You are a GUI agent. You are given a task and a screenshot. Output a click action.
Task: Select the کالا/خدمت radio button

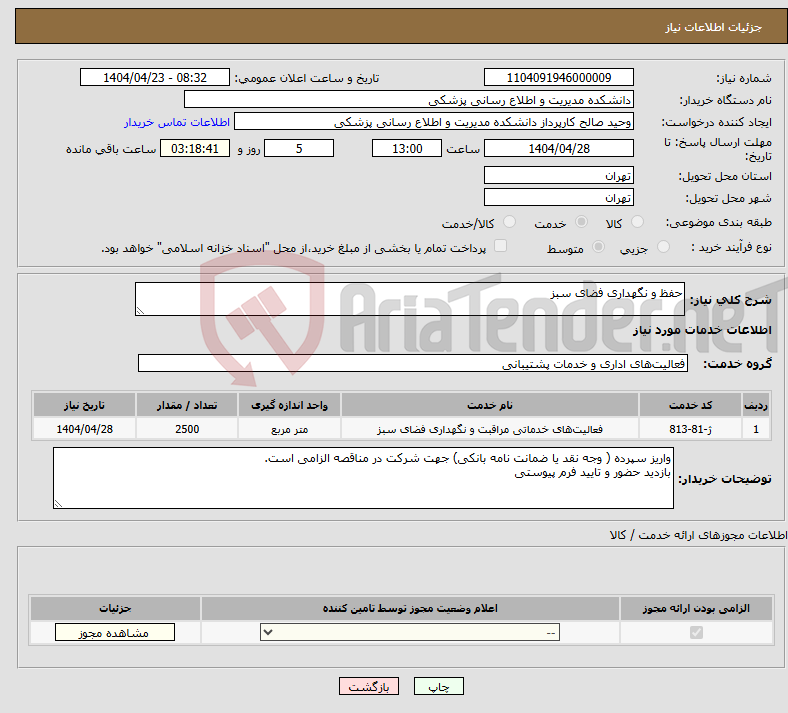510,222
